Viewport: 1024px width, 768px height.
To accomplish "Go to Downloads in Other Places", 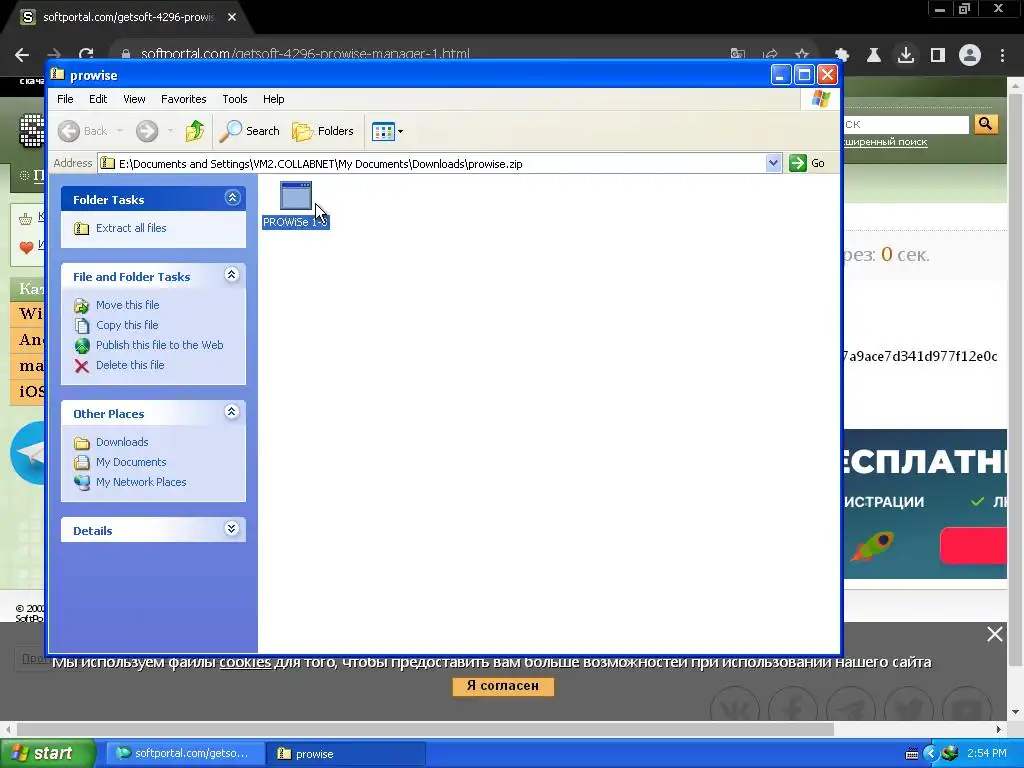I will (122, 442).
